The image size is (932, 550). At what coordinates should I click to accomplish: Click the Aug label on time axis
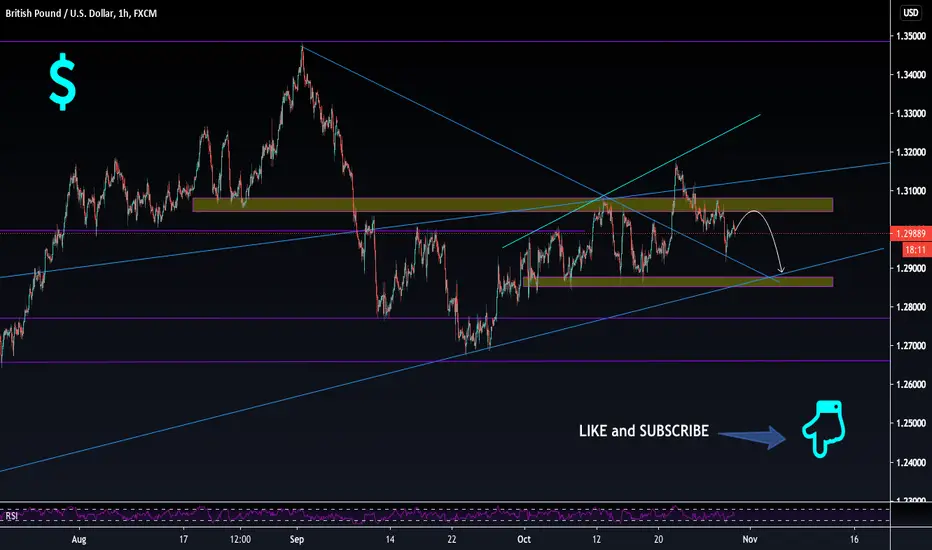[79, 539]
